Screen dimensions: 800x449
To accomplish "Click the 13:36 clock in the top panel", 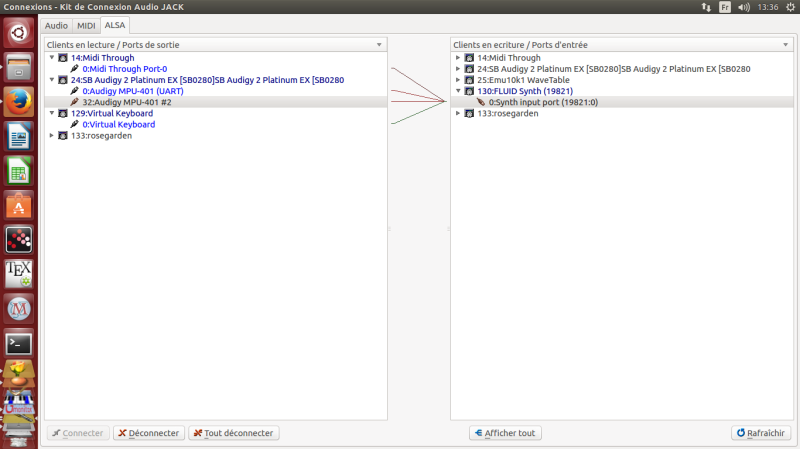I will [768, 7].
